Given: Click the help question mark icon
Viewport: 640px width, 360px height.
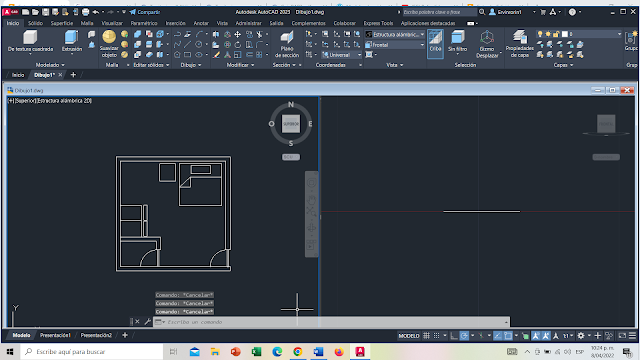Looking at the screenshot, I should 572,12.
